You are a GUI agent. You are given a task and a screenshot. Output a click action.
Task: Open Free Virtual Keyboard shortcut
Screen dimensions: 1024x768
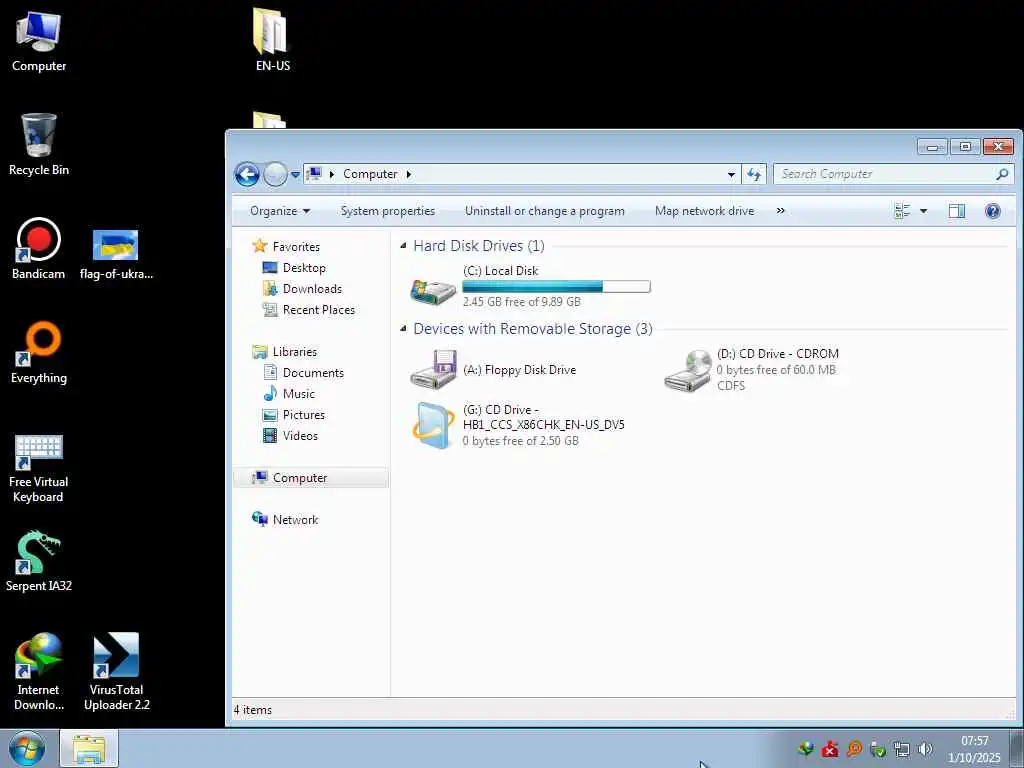[x=39, y=469]
